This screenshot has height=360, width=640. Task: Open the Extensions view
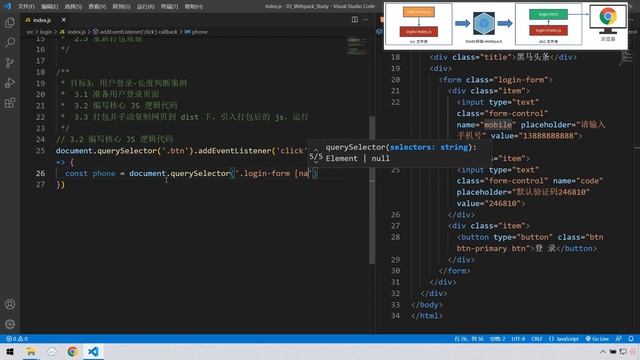point(10,102)
